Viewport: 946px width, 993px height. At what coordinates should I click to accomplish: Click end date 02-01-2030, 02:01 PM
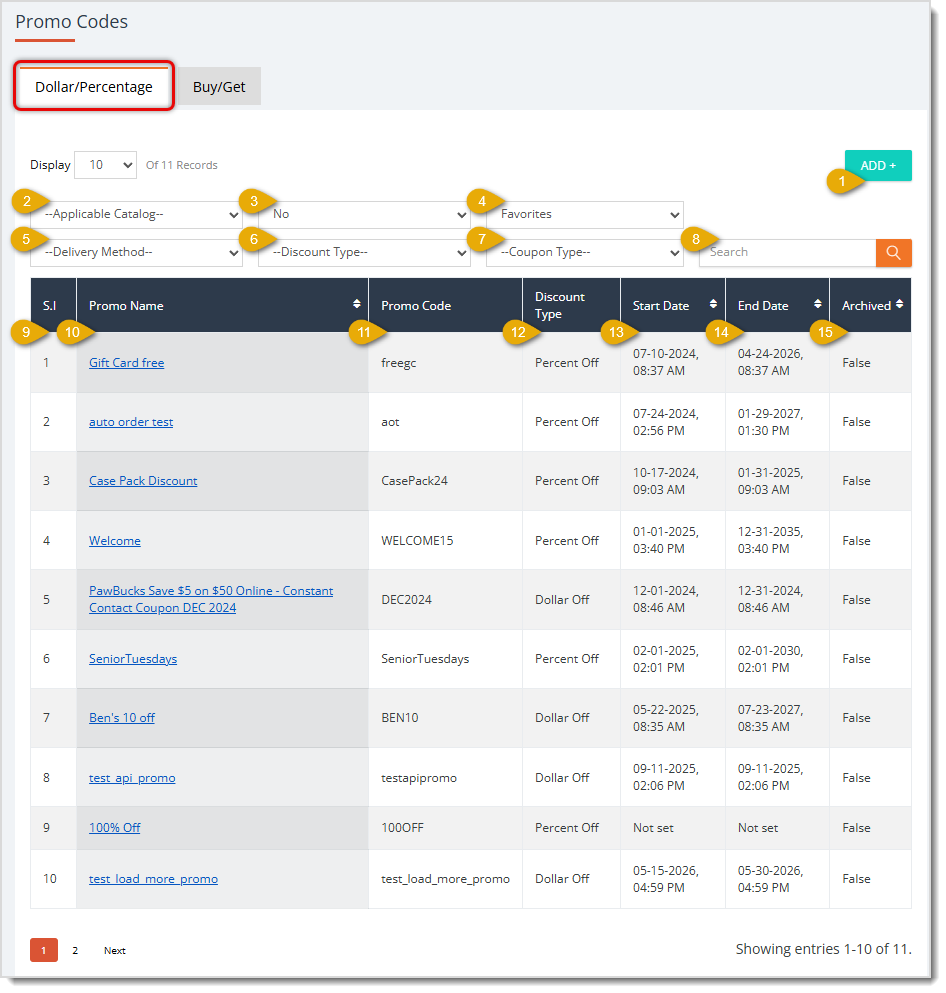pos(771,659)
